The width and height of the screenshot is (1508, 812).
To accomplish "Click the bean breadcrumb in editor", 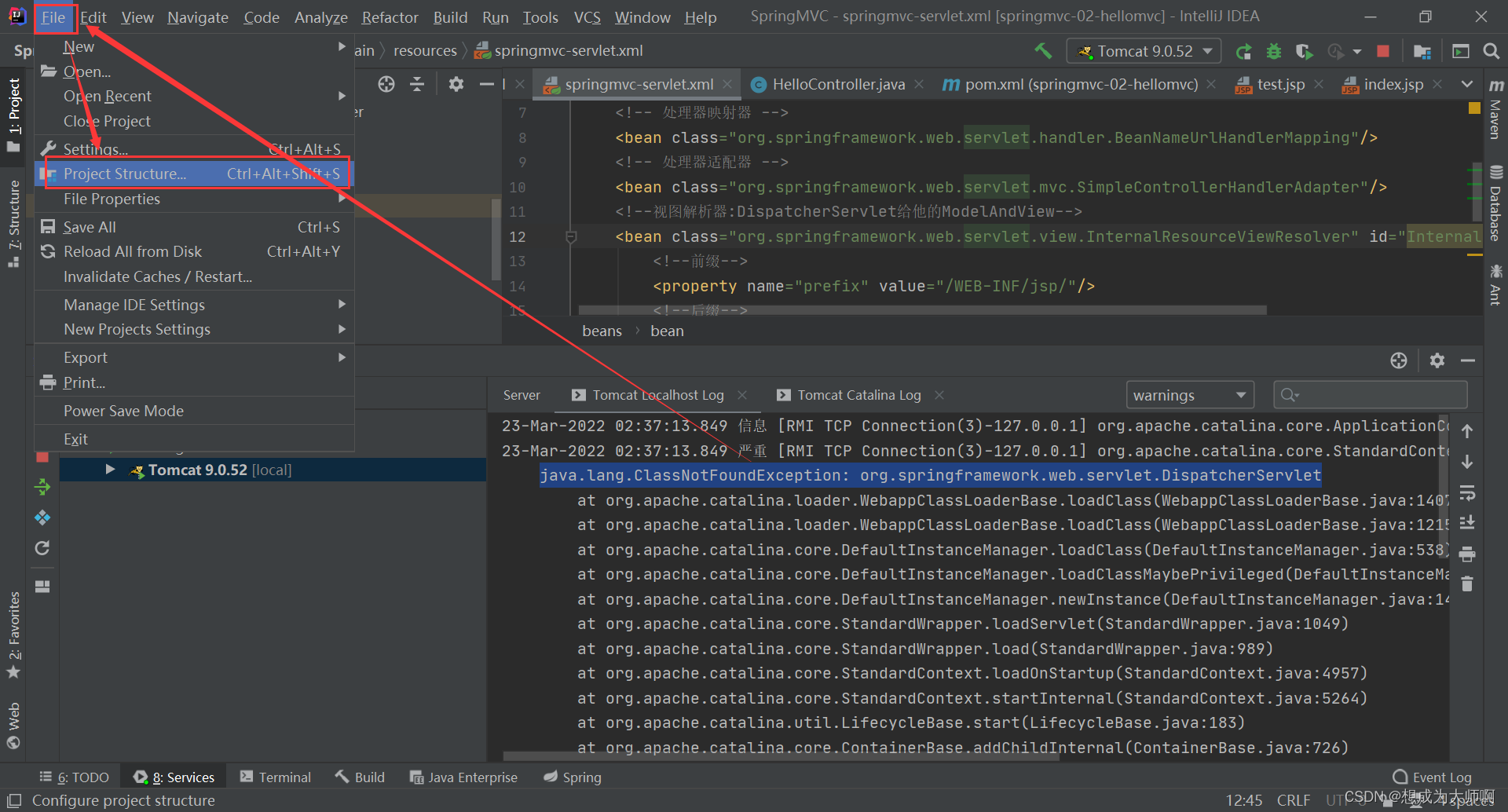I will [x=667, y=331].
